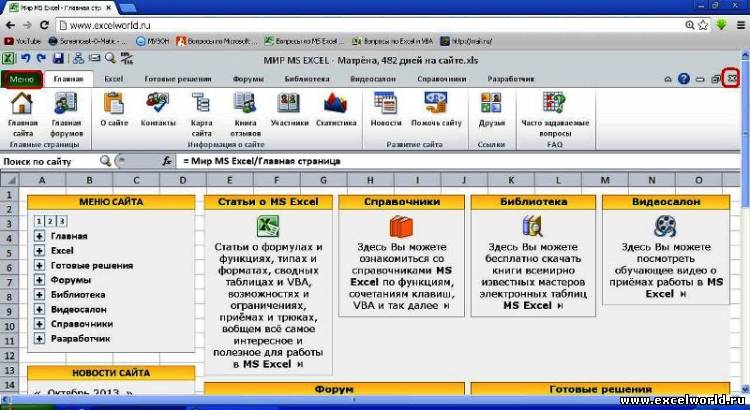Click the undo arrow in quick access toolbar
This screenshot has height=410, width=750.
26,59
